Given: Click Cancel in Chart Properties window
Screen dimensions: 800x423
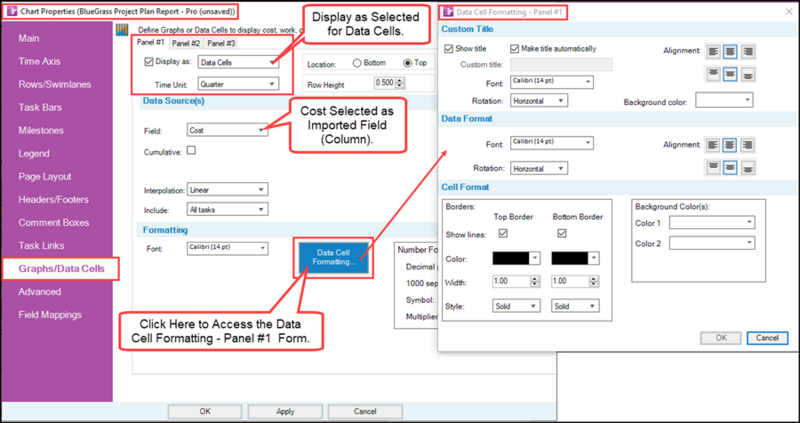Looking at the screenshot, I should pyautogui.click(x=365, y=411).
